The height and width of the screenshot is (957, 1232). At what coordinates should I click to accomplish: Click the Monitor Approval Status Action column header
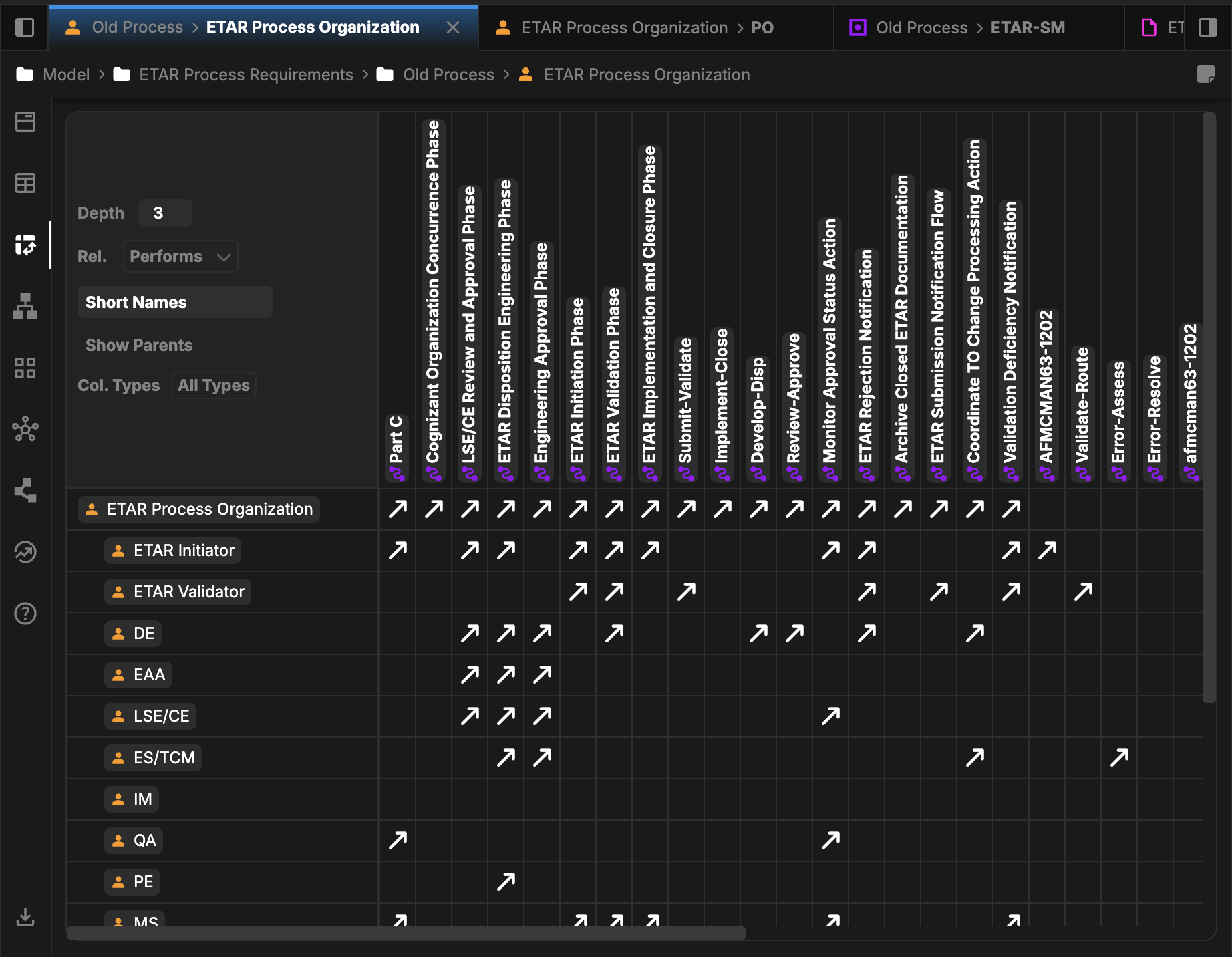pyautogui.click(x=830, y=350)
